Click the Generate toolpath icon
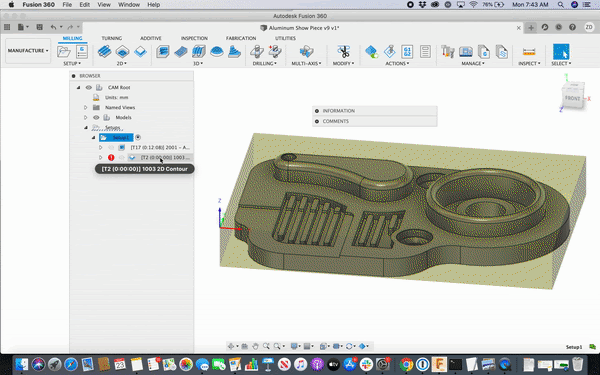Viewport: 600px width, 375px height. (371, 52)
